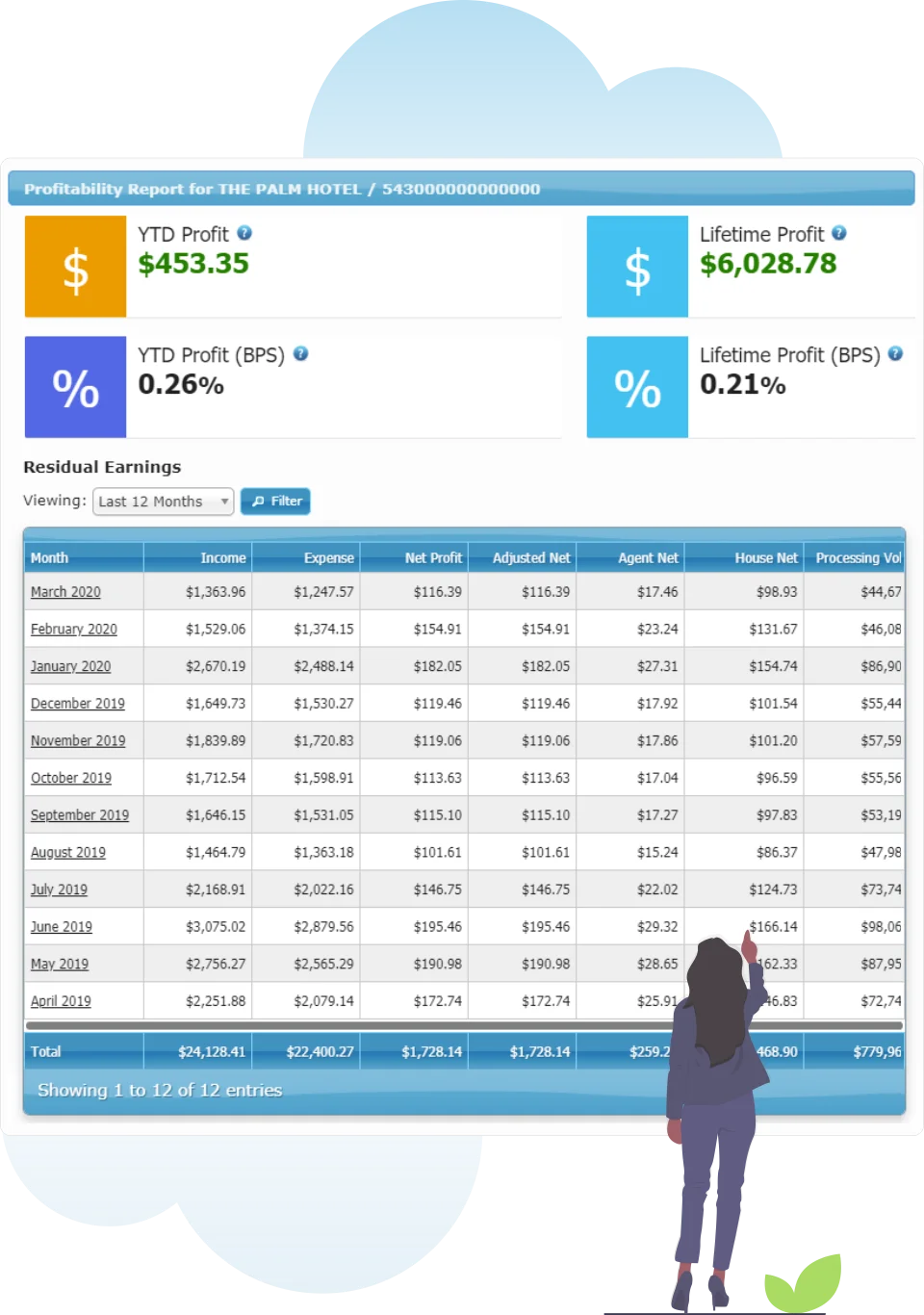Open help for YTD Profit (BPS)
The height and width of the screenshot is (1315, 924).
pyautogui.click(x=299, y=354)
